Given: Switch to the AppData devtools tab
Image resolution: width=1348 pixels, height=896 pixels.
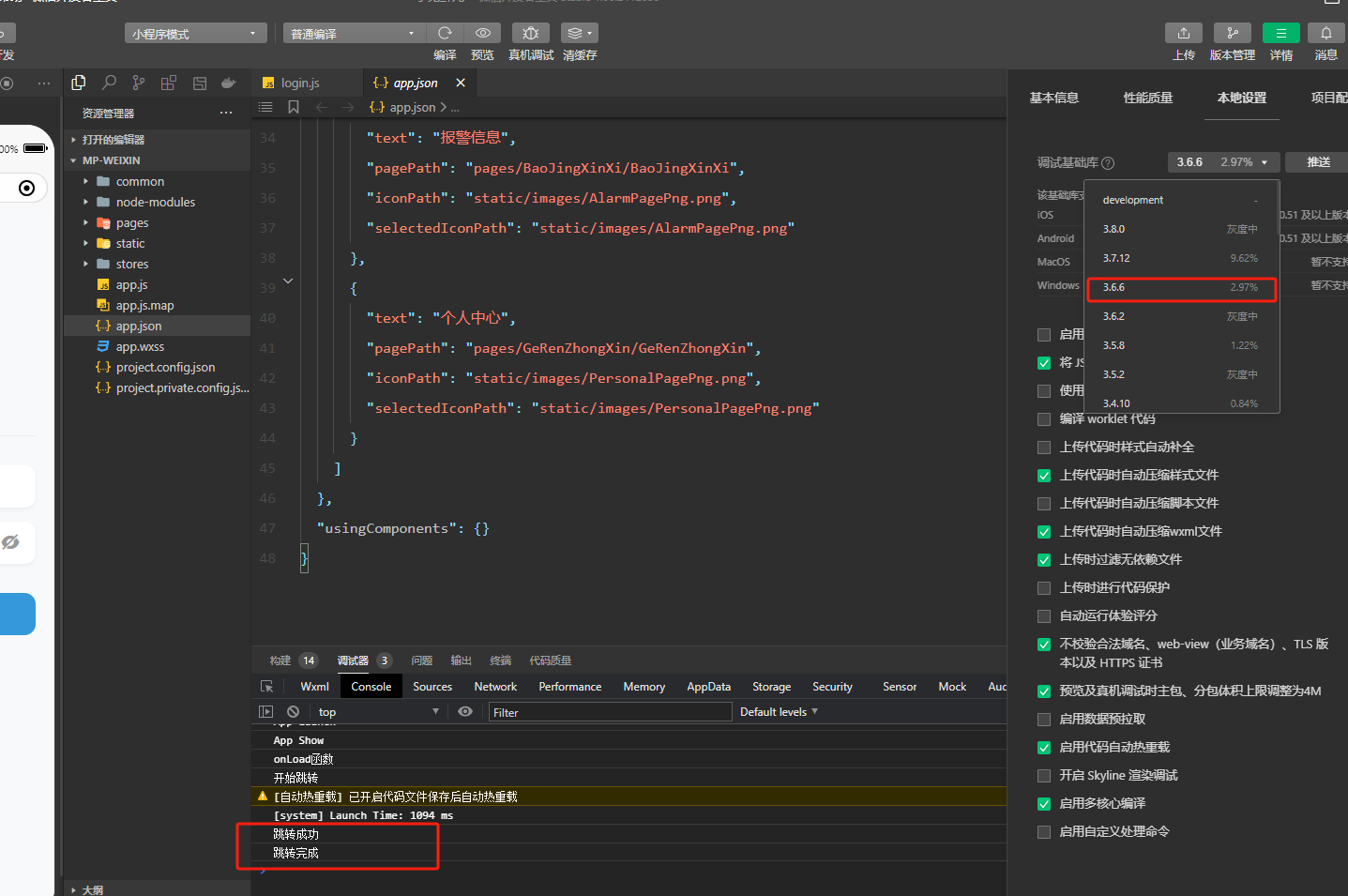Looking at the screenshot, I should pos(708,687).
